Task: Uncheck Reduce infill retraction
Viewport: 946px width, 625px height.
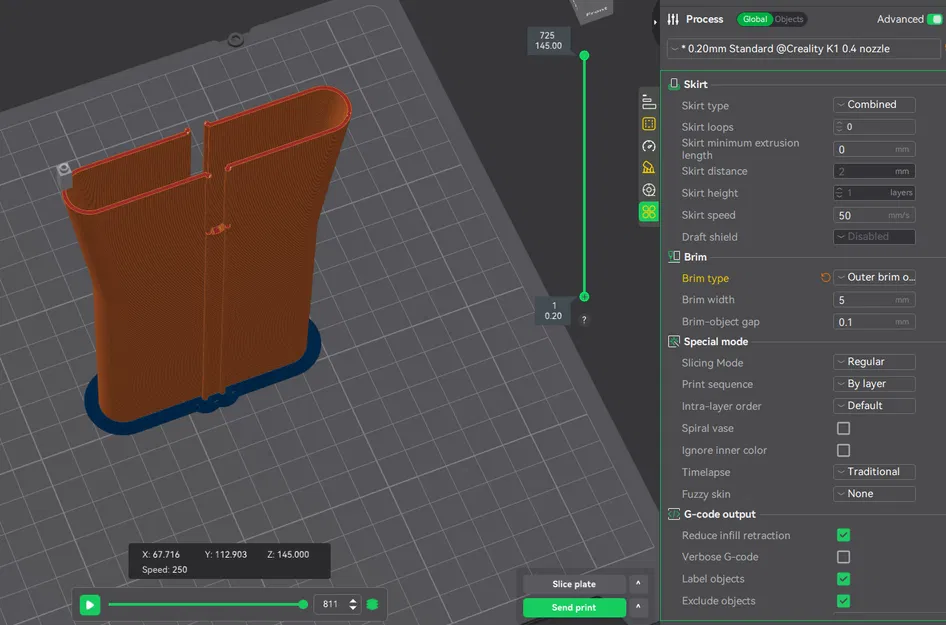Action: pos(843,536)
